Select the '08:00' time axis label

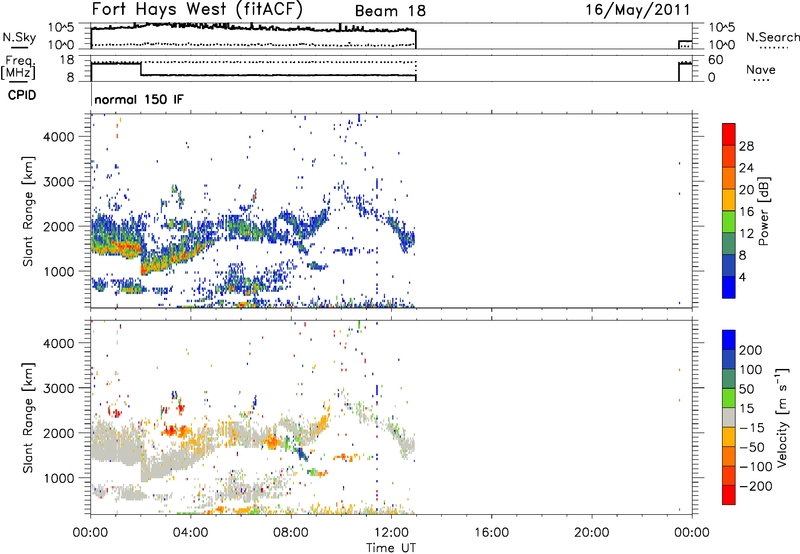pos(291,533)
